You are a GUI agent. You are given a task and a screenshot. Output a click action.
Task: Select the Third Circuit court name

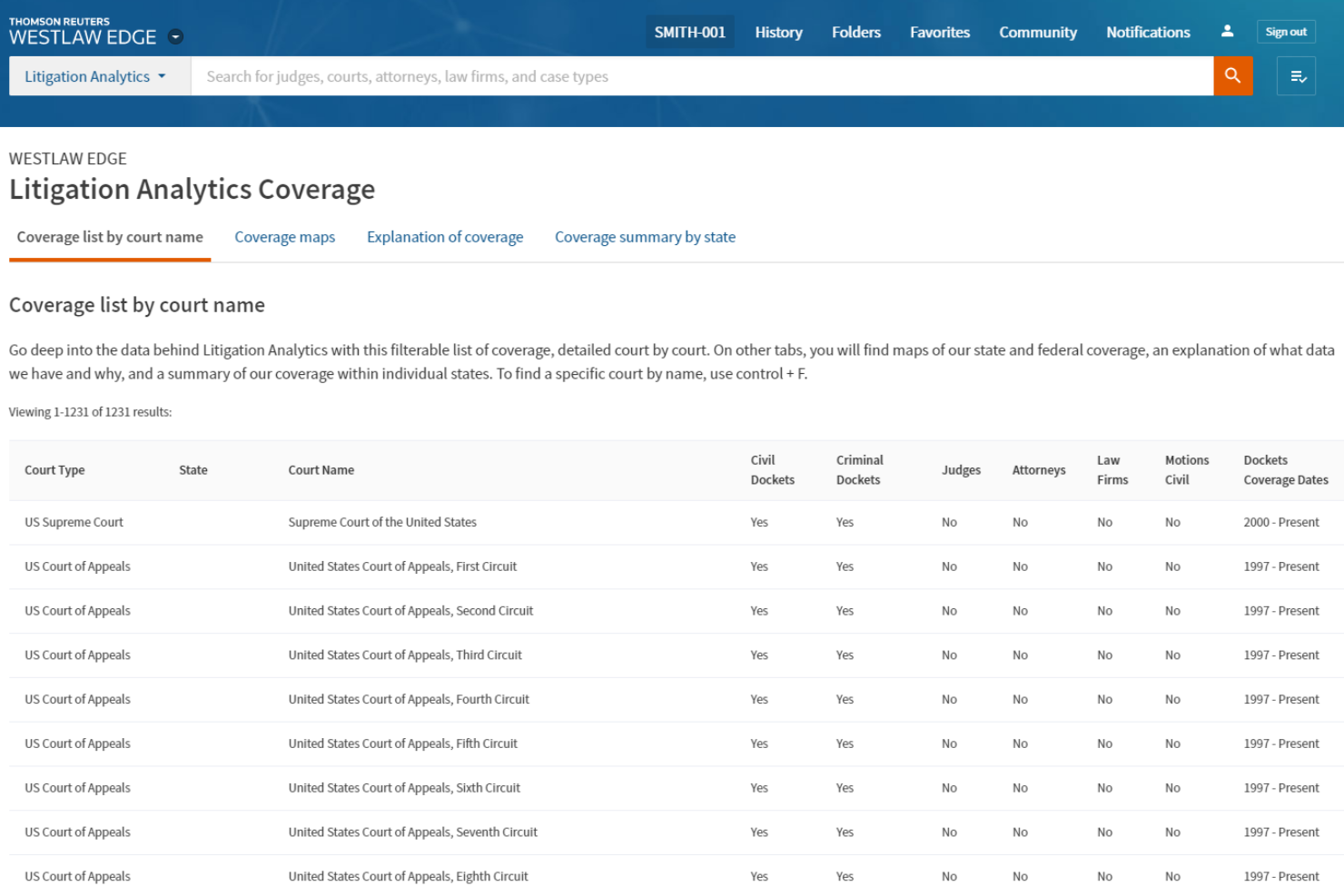(405, 655)
